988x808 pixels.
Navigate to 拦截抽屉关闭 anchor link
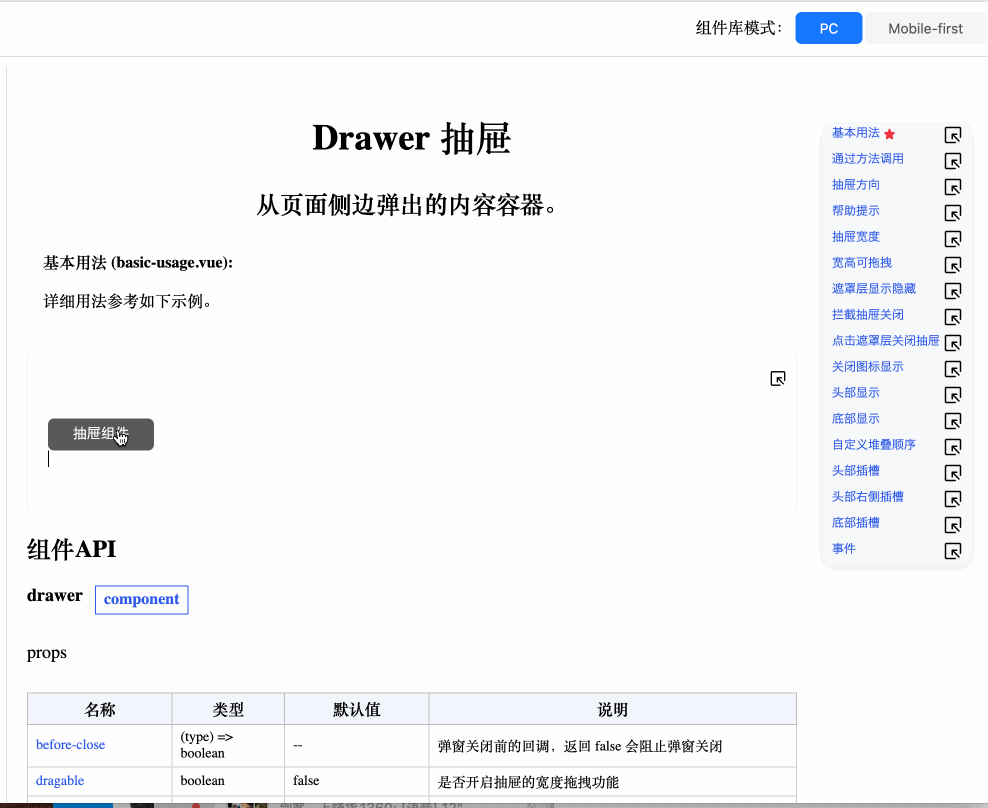[868, 315]
